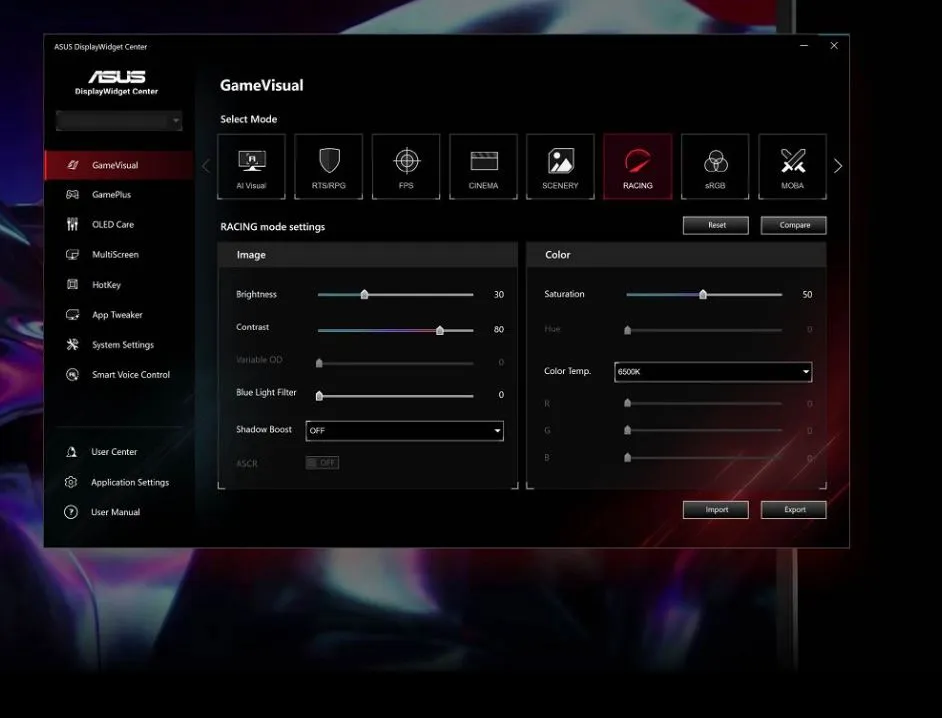Click the Export button
The height and width of the screenshot is (718, 942).
(794, 510)
